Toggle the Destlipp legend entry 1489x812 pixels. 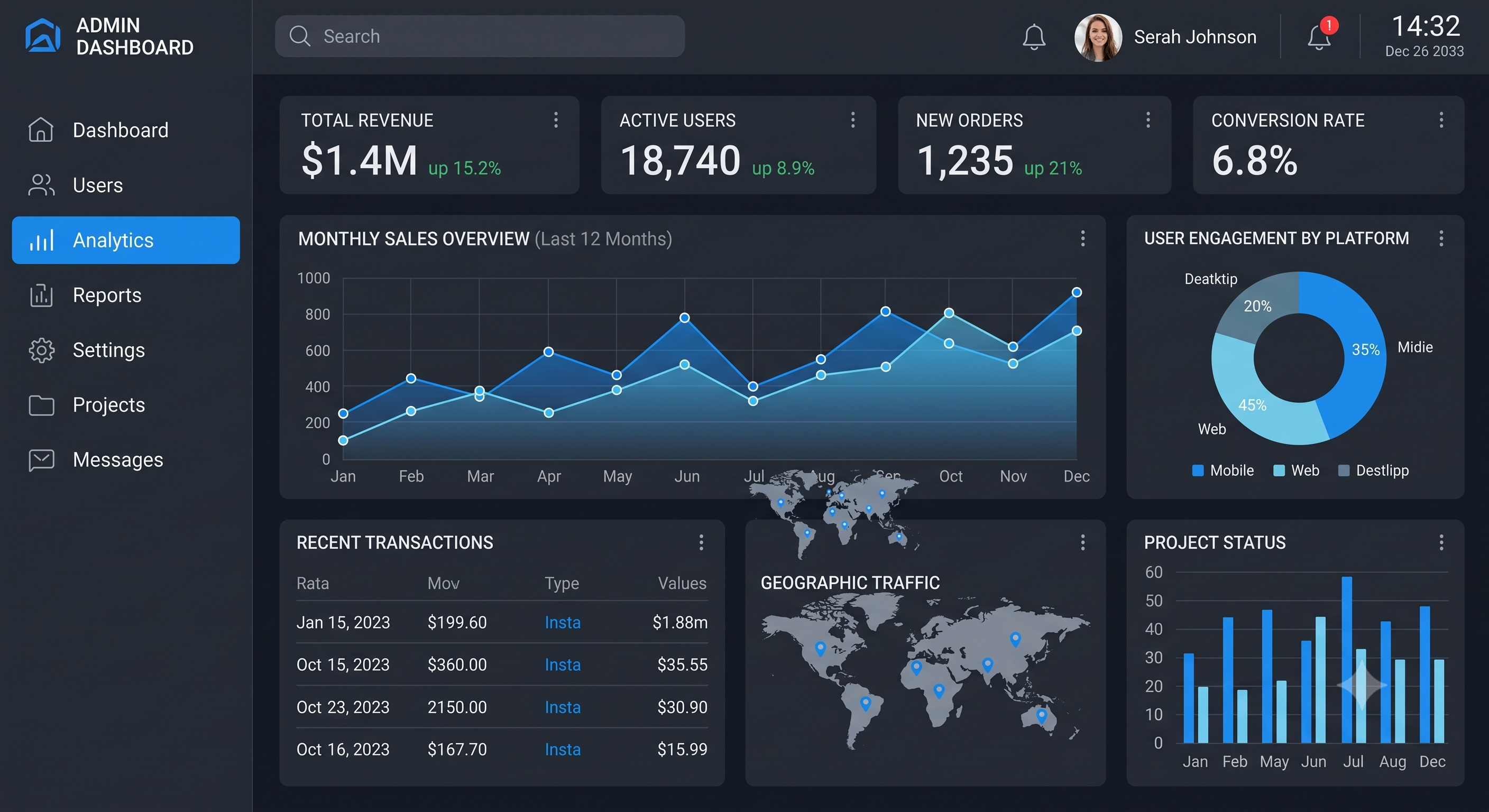(1373, 470)
